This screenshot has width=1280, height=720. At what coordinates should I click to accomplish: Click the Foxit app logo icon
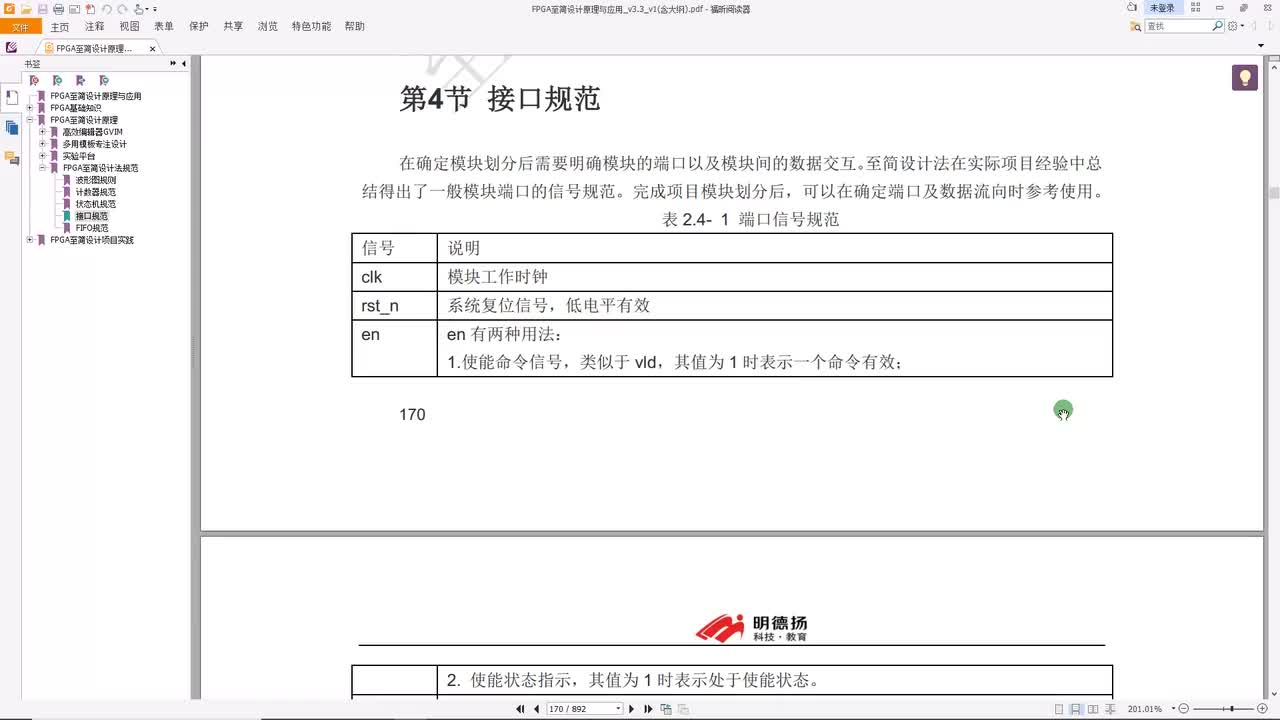(x=9, y=9)
